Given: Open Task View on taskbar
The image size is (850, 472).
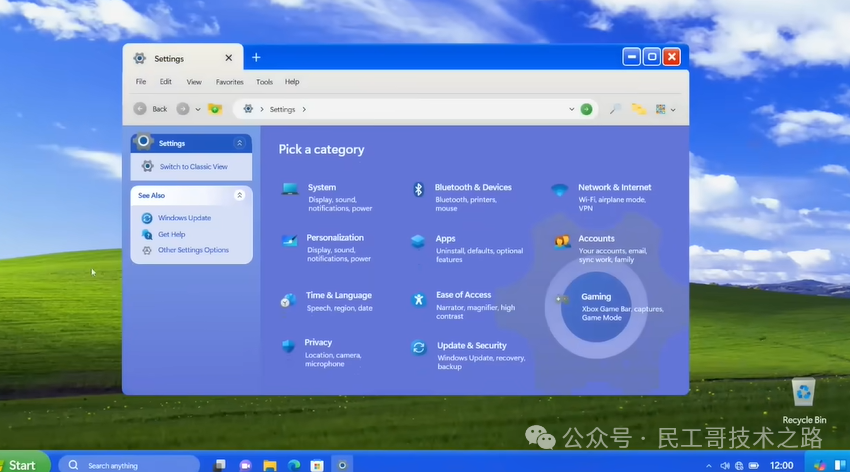Looking at the screenshot, I should [x=220, y=465].
